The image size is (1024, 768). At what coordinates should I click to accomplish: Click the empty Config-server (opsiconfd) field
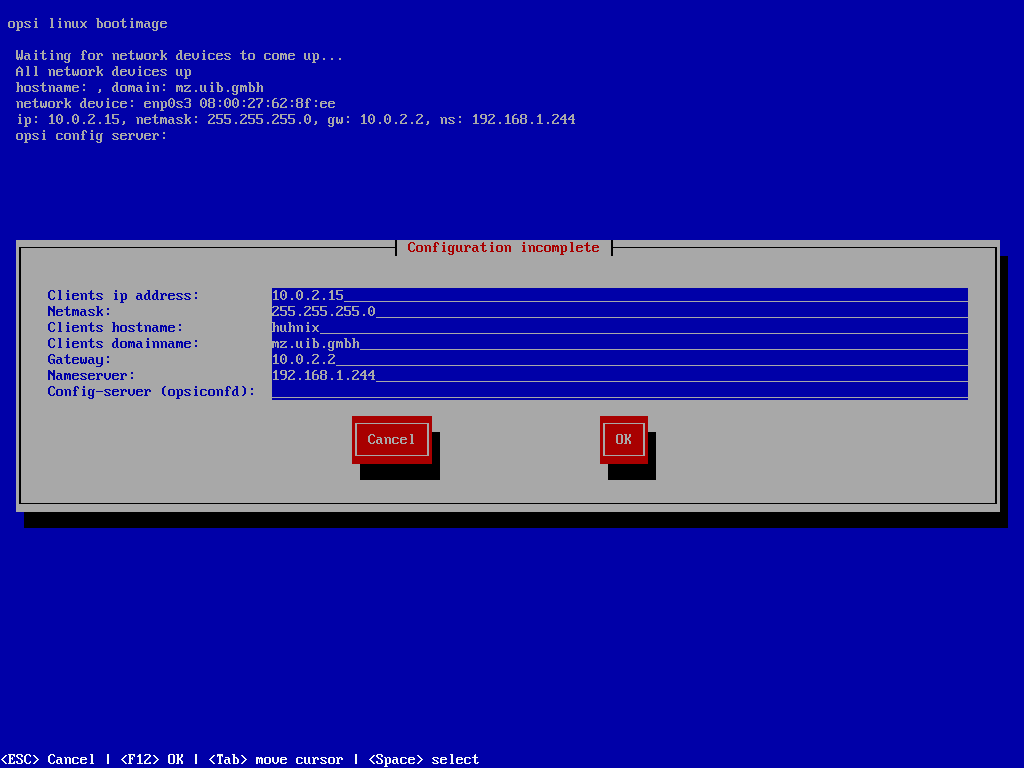(x=620, y=391)
